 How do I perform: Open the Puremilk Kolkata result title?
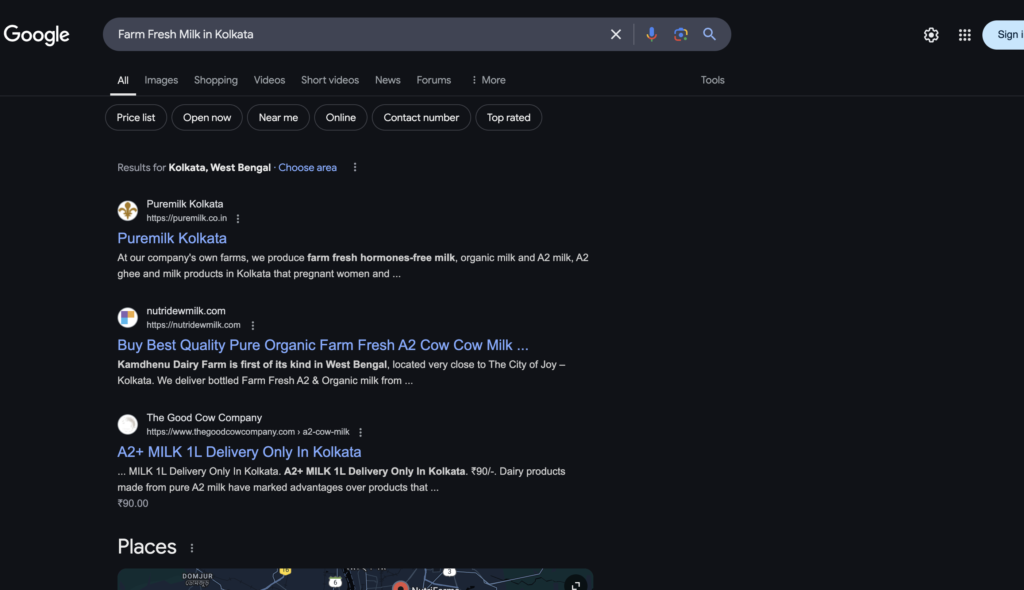[x=172, y=238]
